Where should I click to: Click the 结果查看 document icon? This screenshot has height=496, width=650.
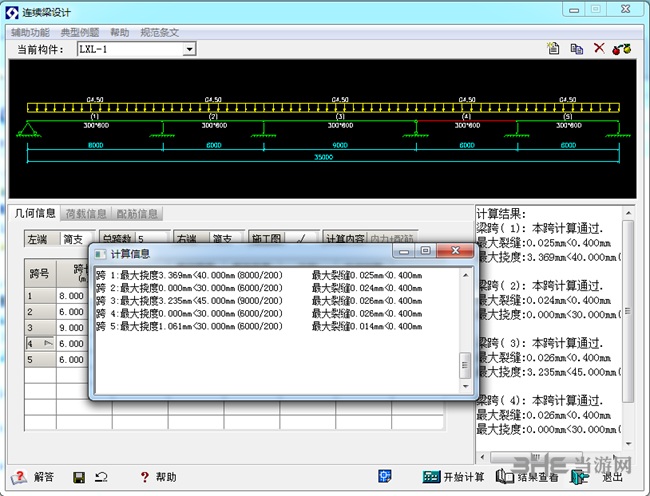coord(504,477)
